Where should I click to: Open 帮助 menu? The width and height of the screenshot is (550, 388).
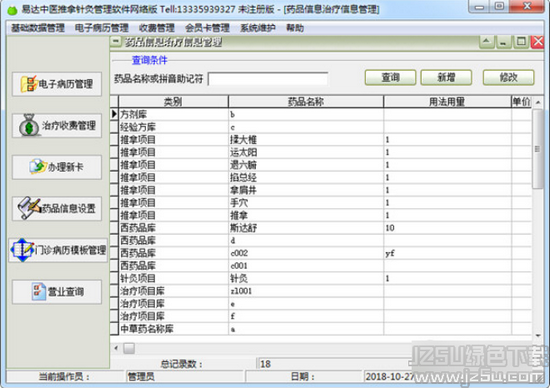tap(295, 28)
